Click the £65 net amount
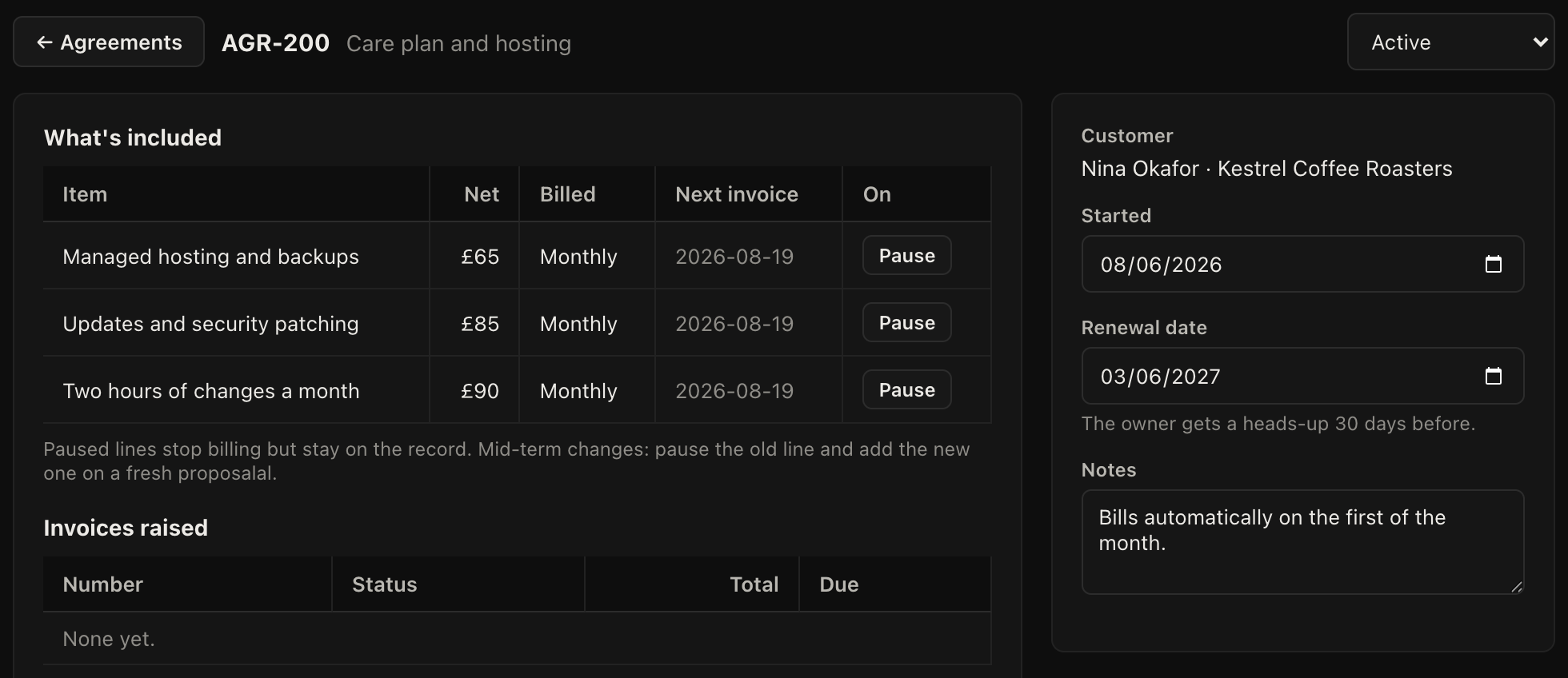 coord(480,257)
